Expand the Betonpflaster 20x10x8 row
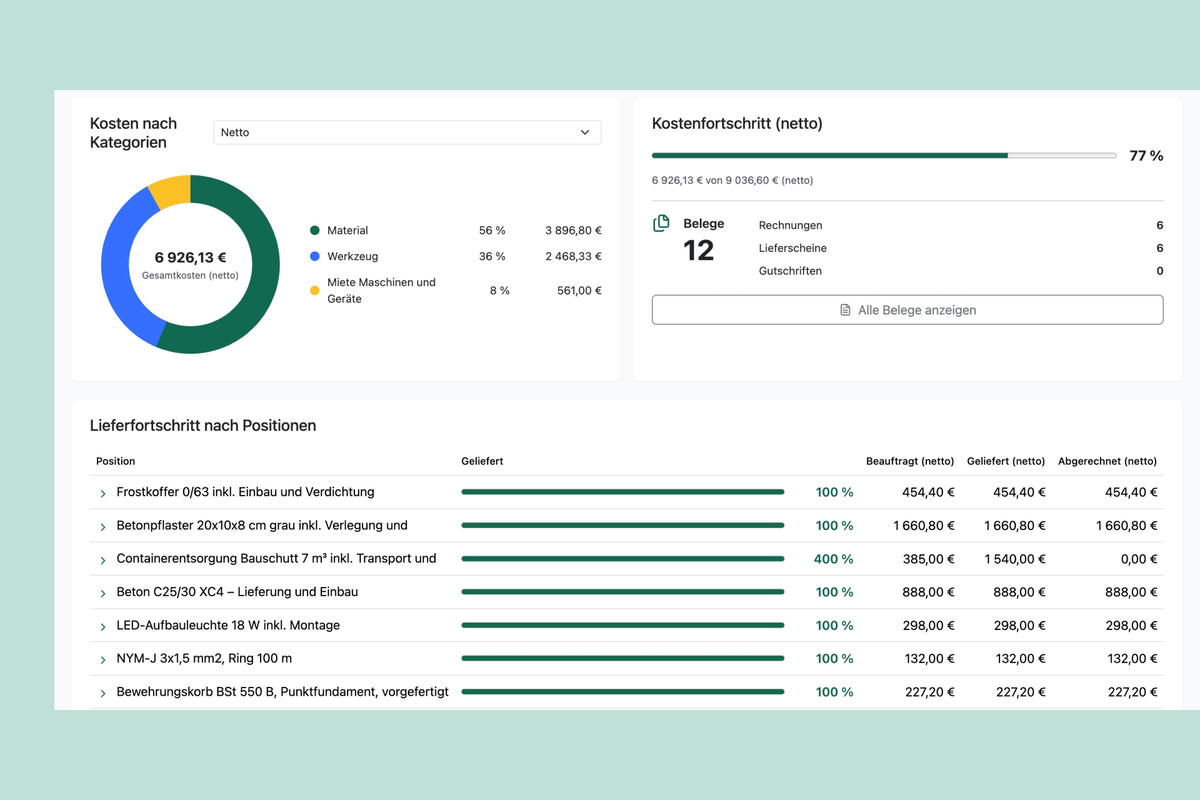 pyautogui.click(x=102, y=526)
